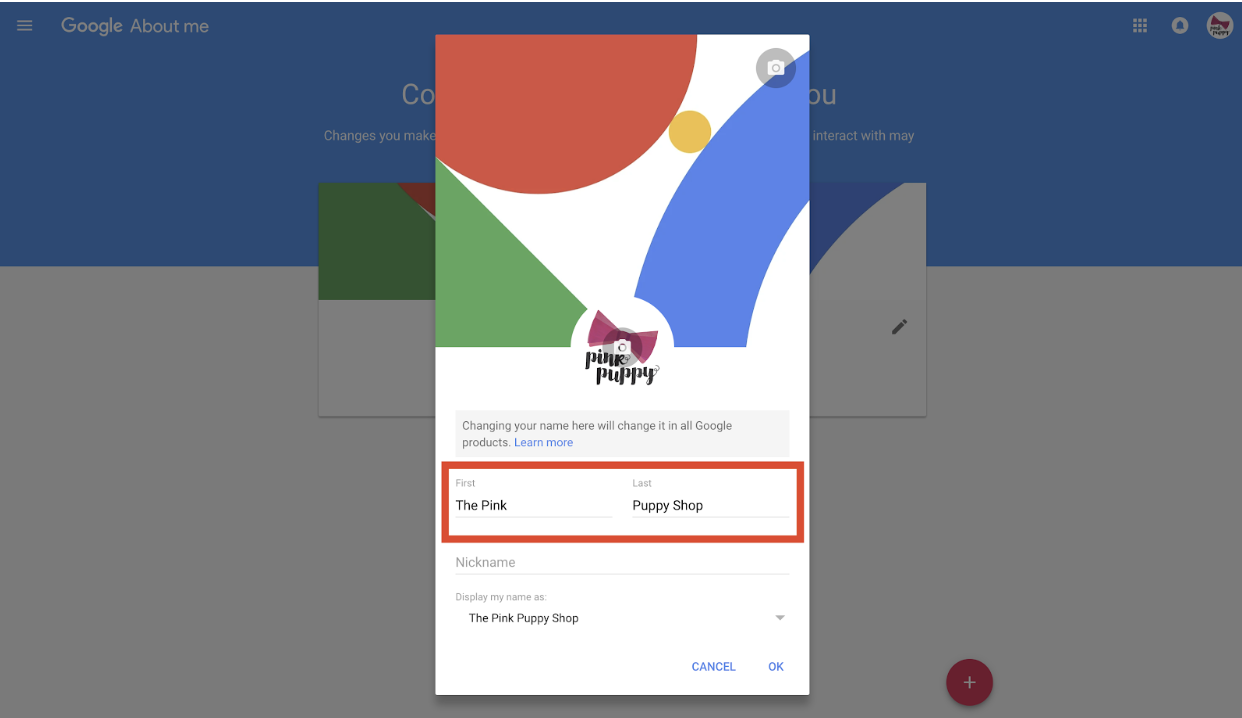Change cover photo via camera icon
The height and width of the screenshot is (718, 1242).
[776, 68]
